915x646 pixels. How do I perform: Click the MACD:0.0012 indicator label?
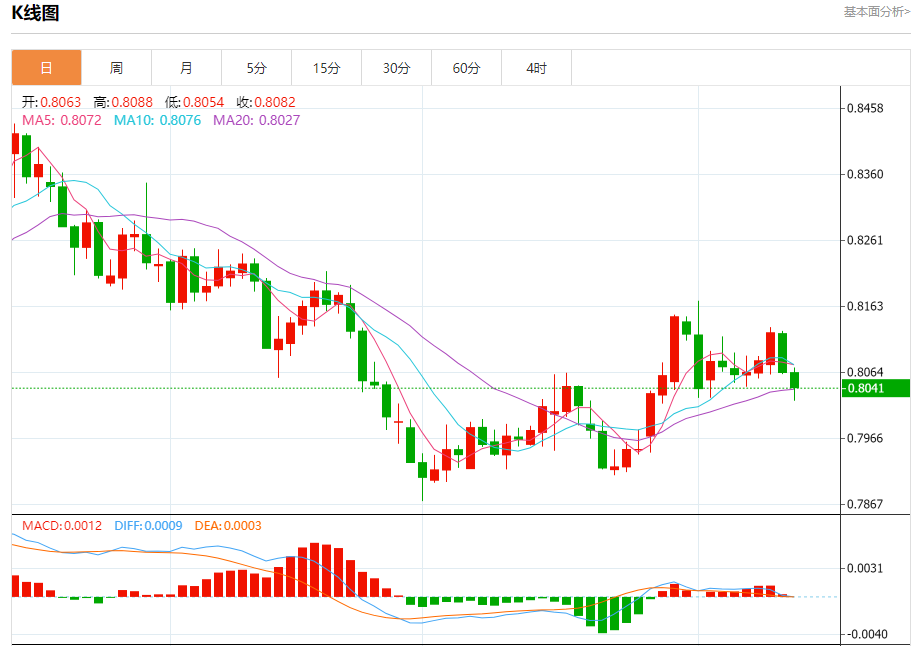pos(62,526)
